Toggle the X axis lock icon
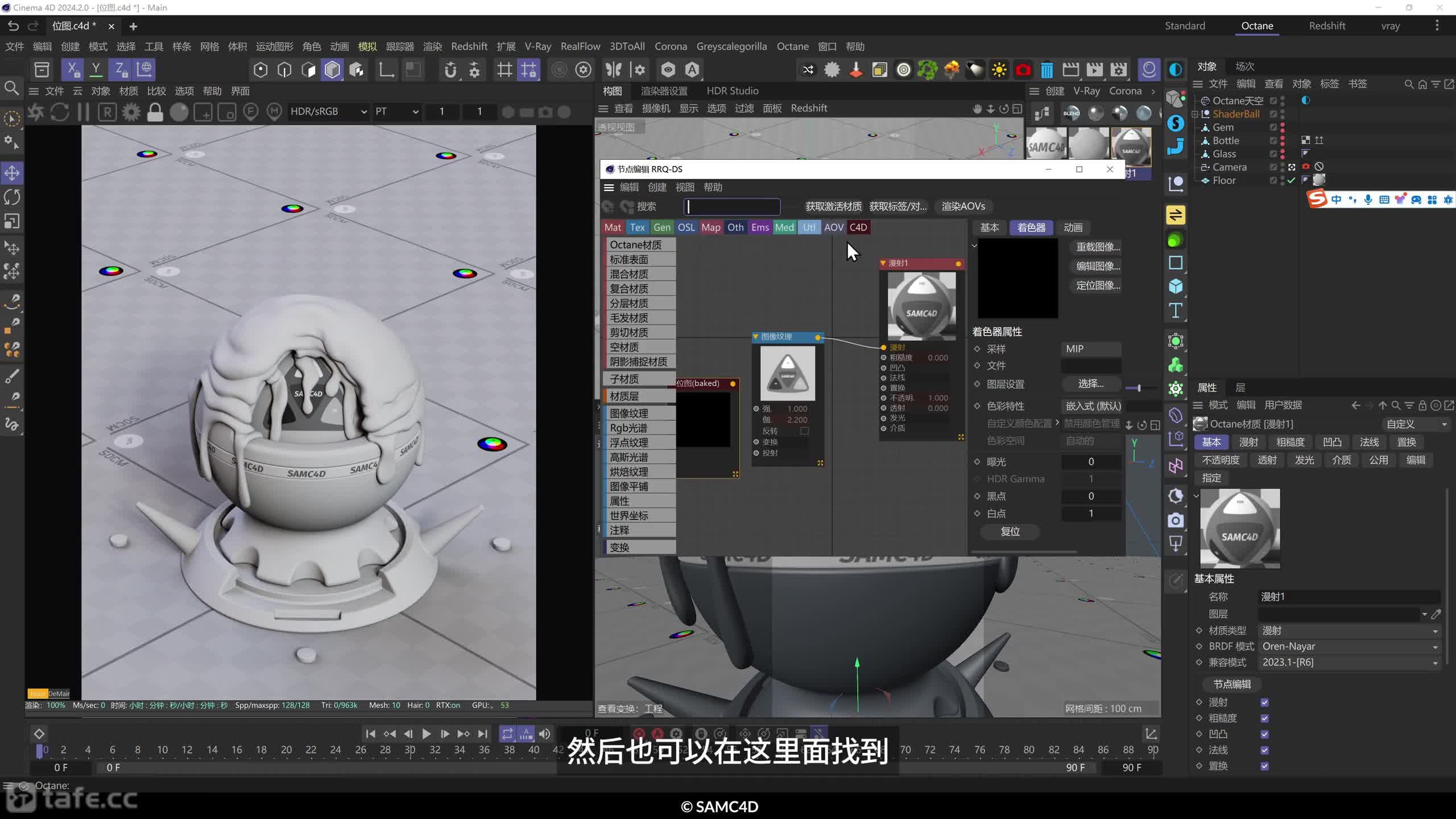 tap(73, 69)
